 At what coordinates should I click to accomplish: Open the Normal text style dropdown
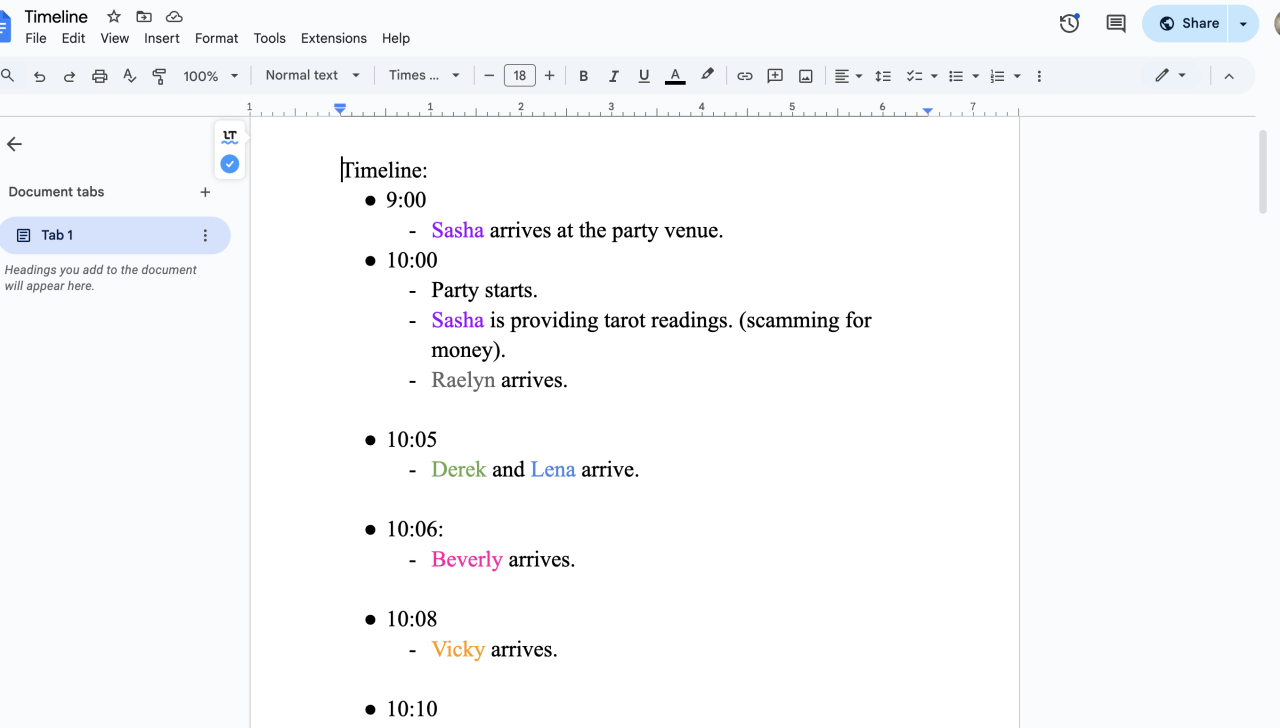[x=312, y=76]
